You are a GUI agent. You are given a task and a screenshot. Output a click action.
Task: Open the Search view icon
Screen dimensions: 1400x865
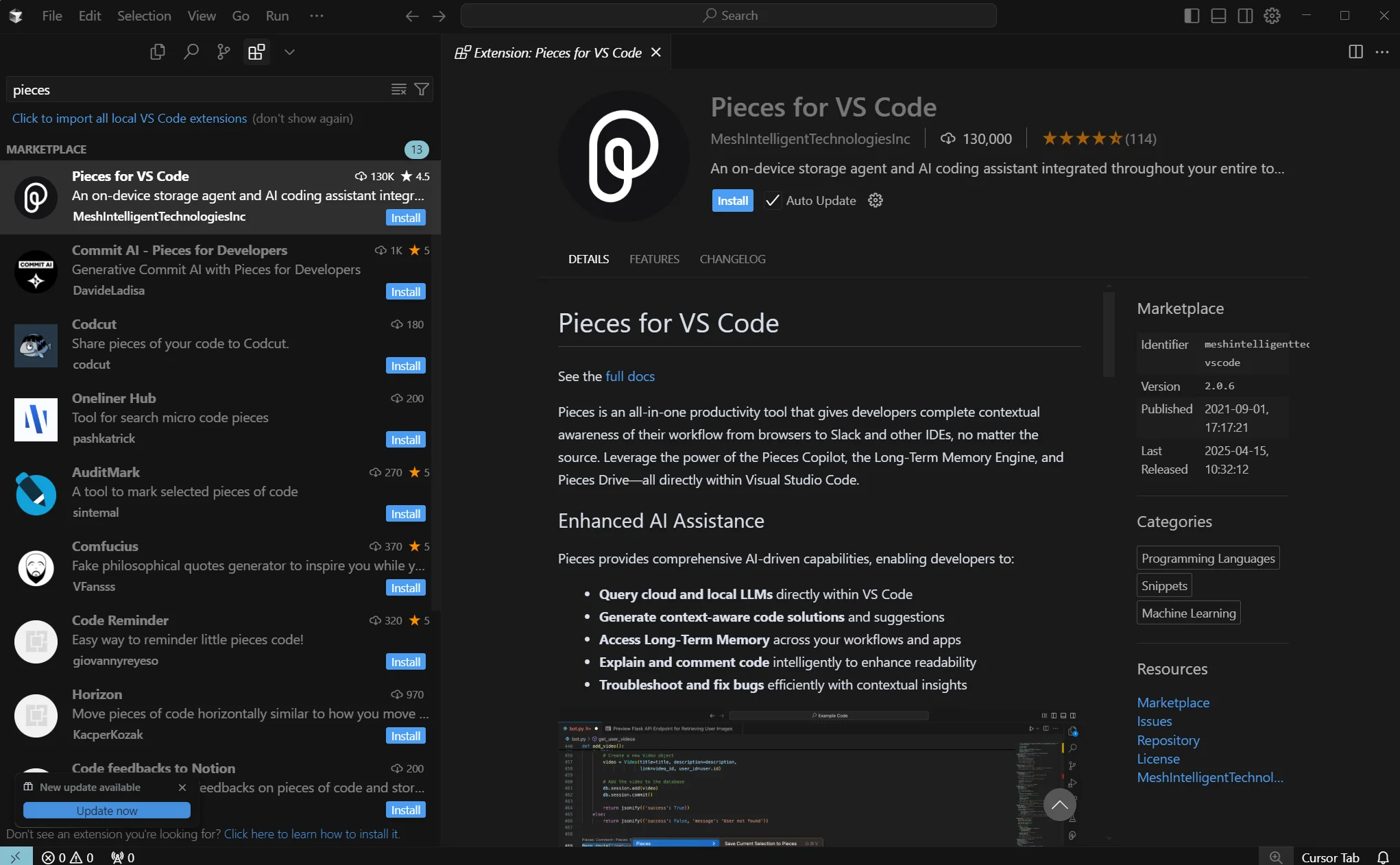click(191, 52)
